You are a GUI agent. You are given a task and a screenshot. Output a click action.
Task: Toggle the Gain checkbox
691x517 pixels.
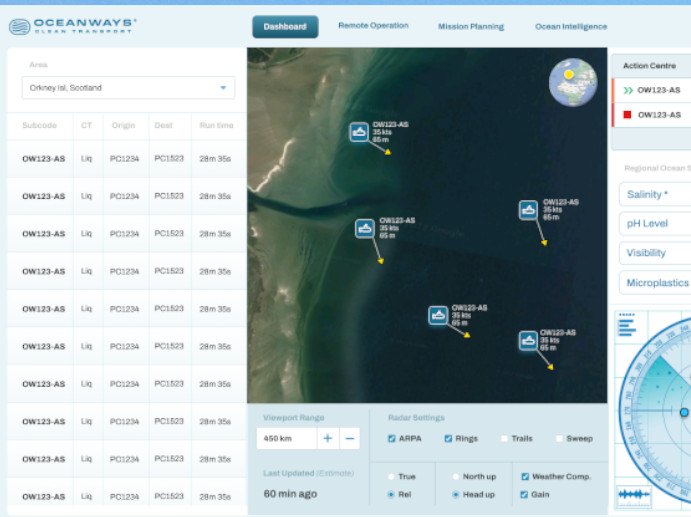pos(524,495)
